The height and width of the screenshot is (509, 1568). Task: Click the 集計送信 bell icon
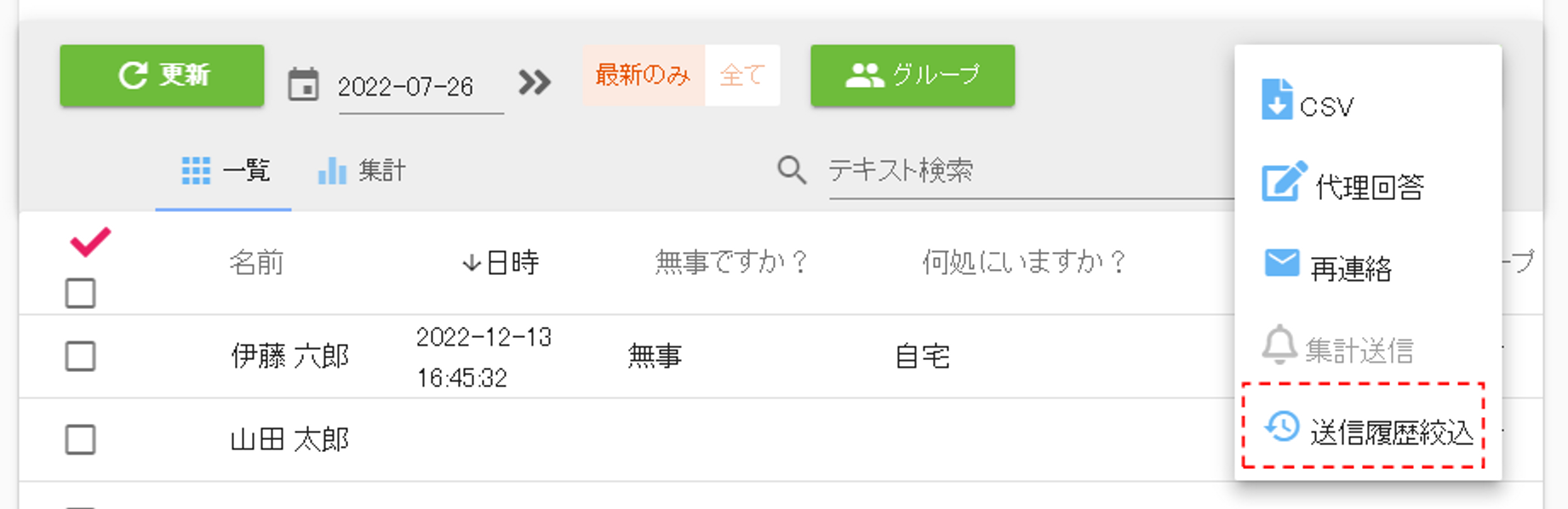(x=1279, y=345)
